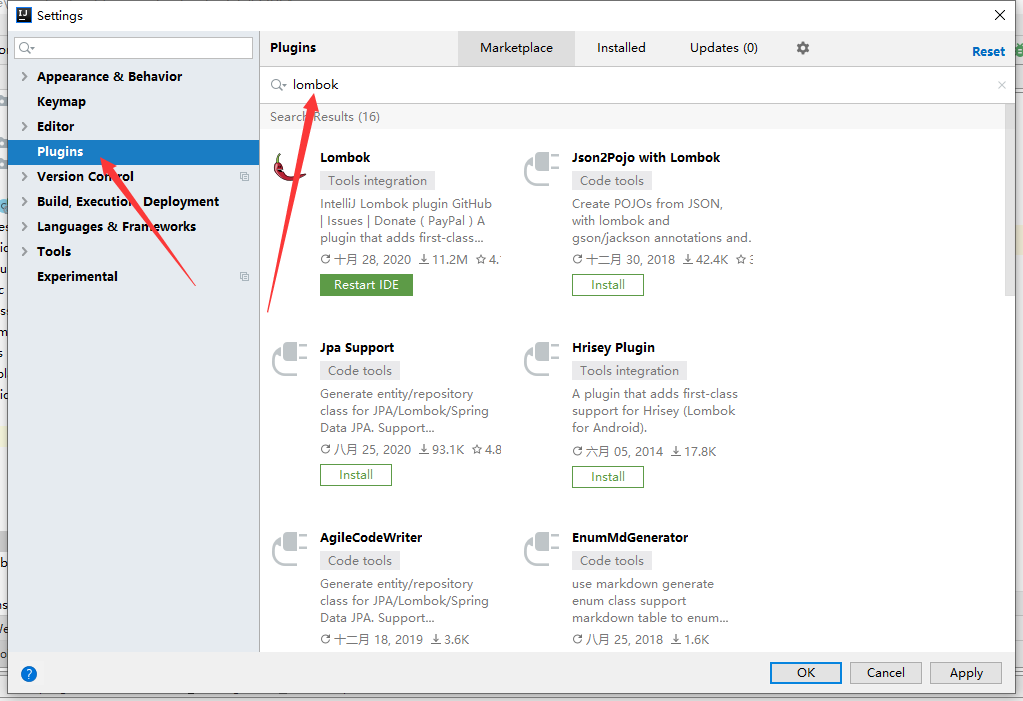1023x701 pixels.
Task: Click the Cancel button
Action: point(885,672)
